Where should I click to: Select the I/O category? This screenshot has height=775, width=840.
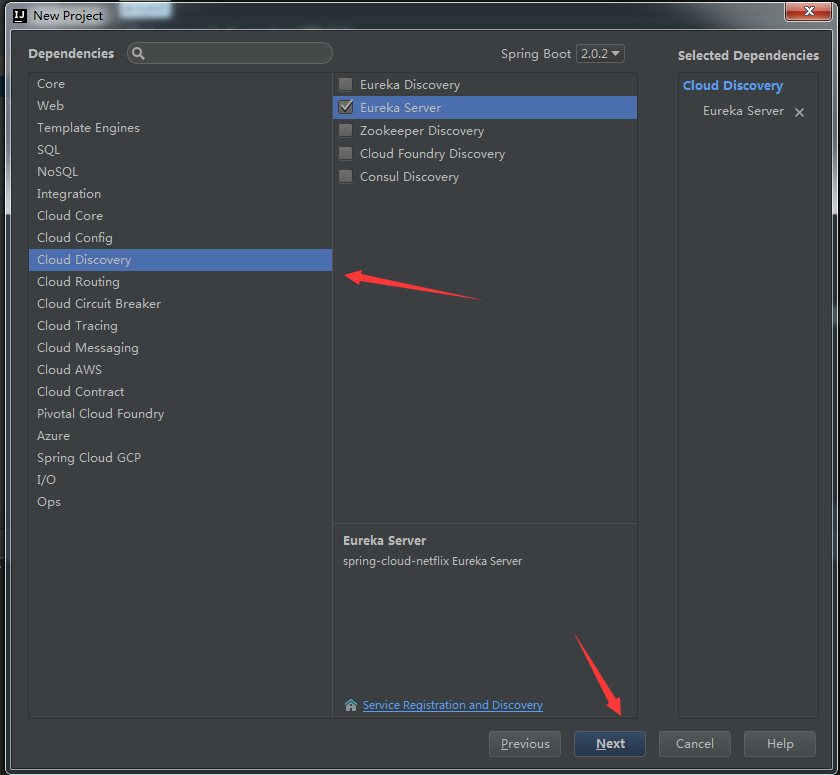pos(181,479)
